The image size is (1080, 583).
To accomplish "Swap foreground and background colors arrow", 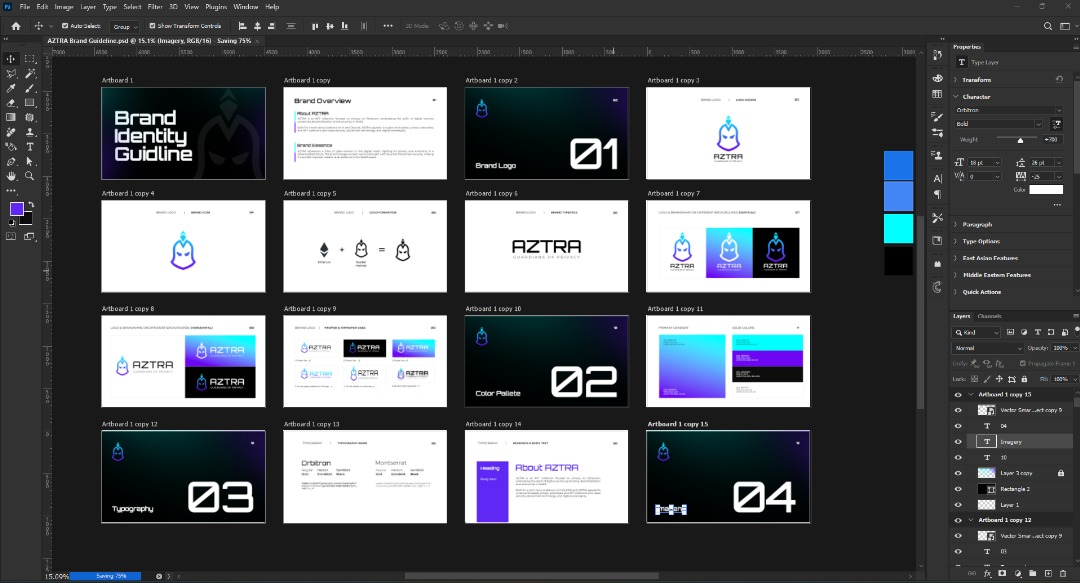I will point(31,205).
